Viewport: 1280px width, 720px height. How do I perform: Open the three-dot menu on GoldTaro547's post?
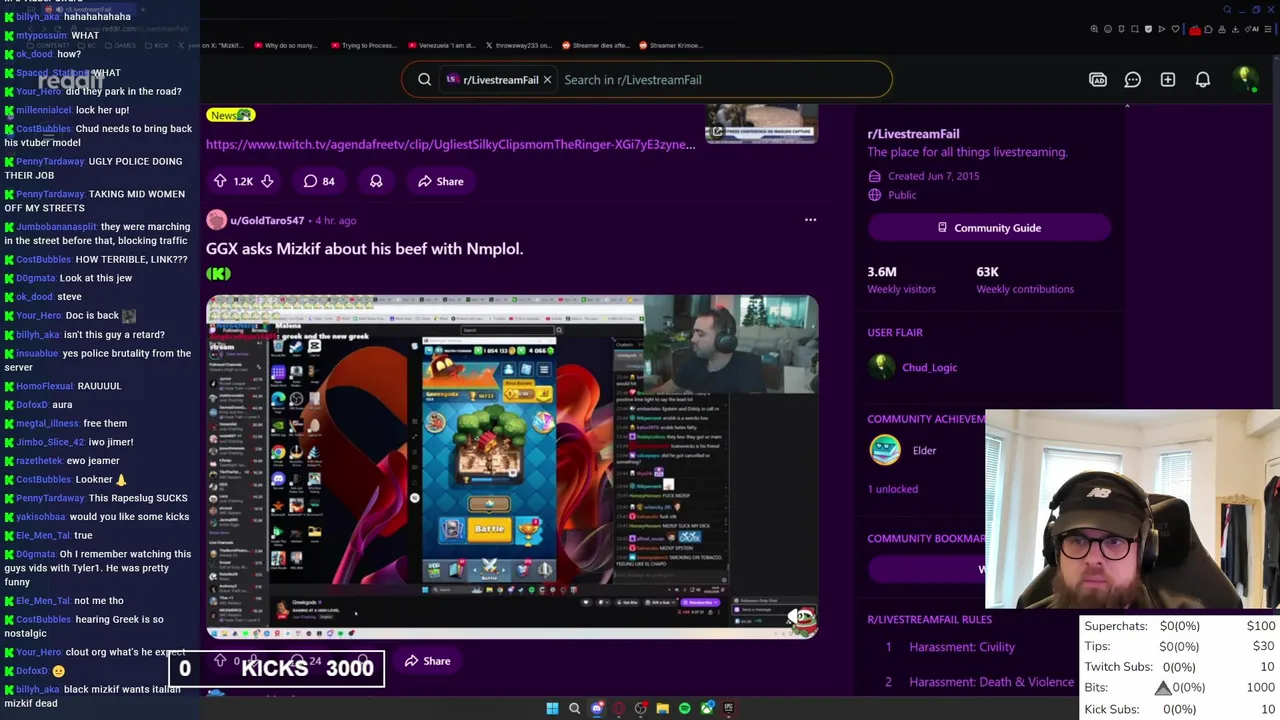[x=810, y=220]
